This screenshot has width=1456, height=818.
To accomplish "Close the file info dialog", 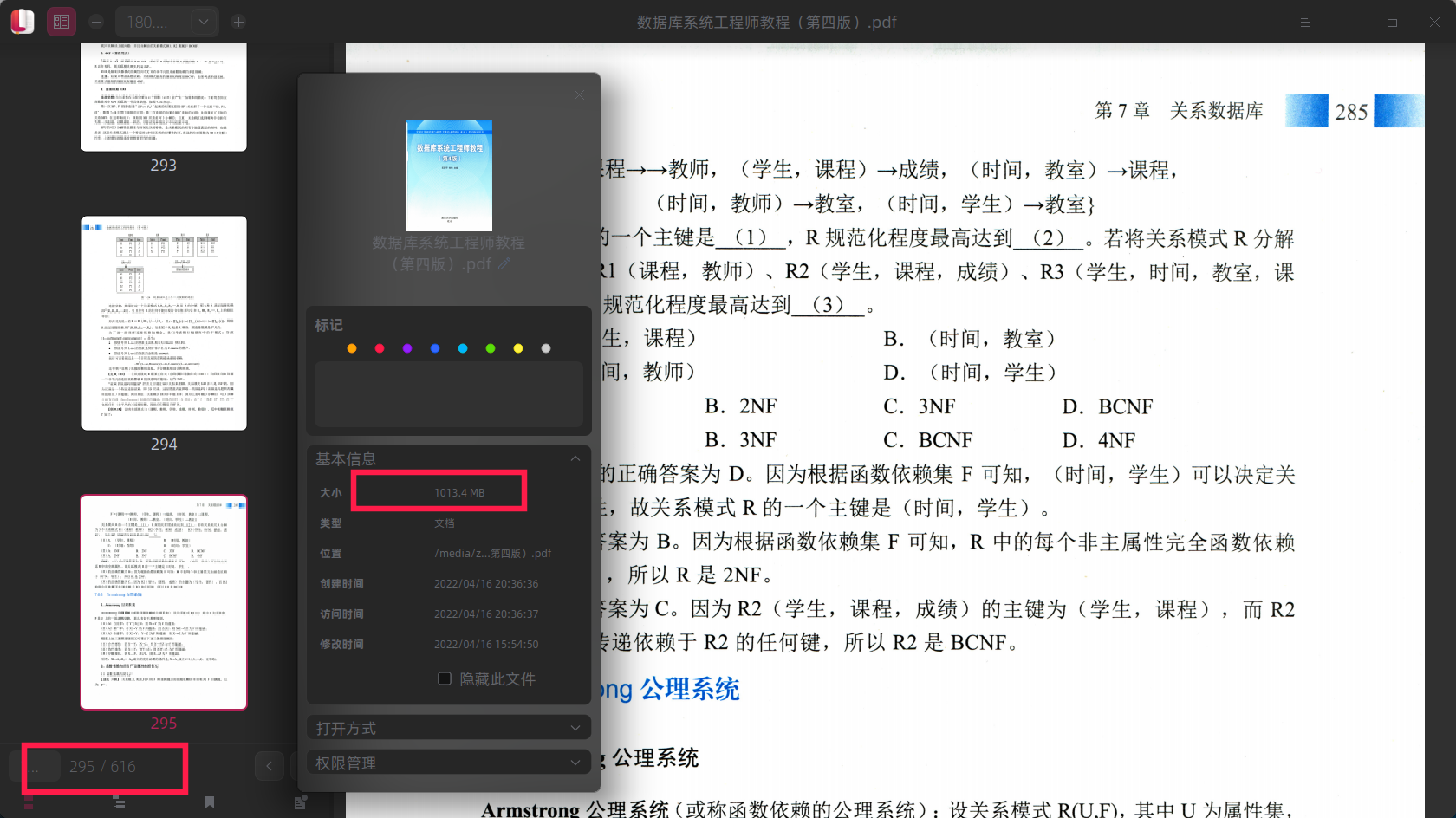I will [579, 94].
